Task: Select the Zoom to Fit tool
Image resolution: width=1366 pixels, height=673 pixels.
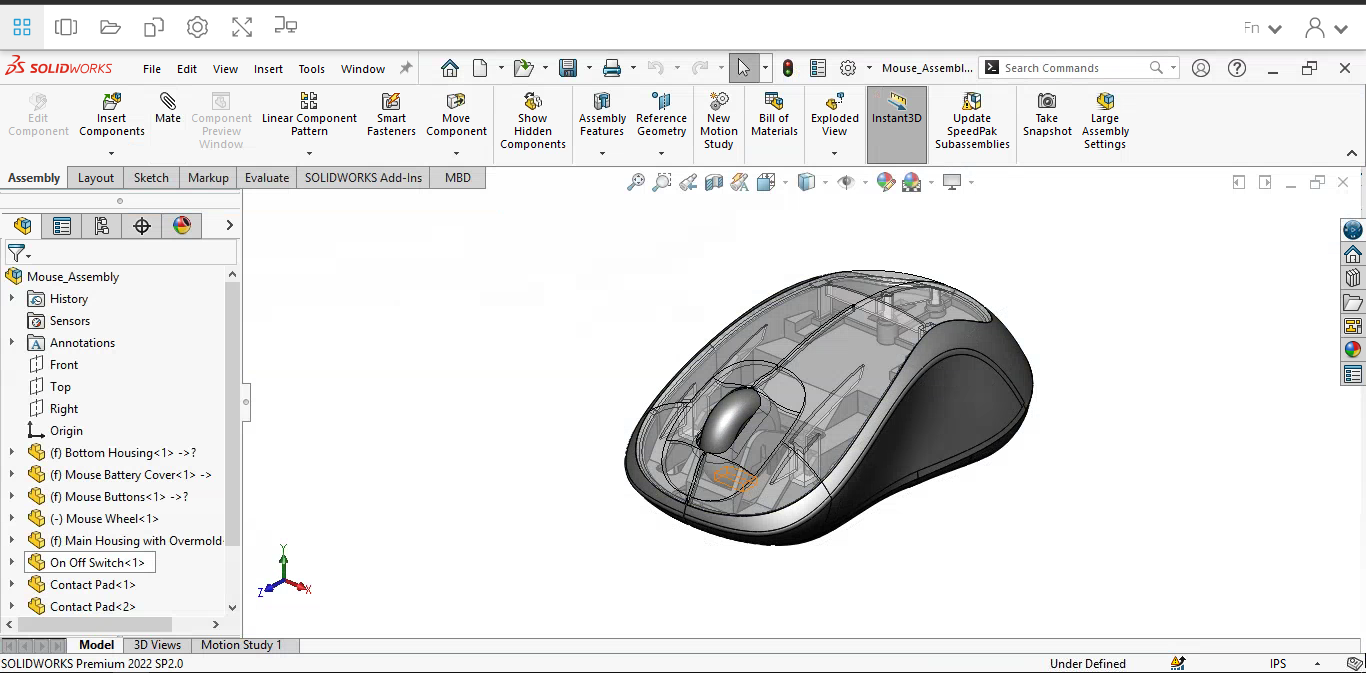Action: point(636,182)
